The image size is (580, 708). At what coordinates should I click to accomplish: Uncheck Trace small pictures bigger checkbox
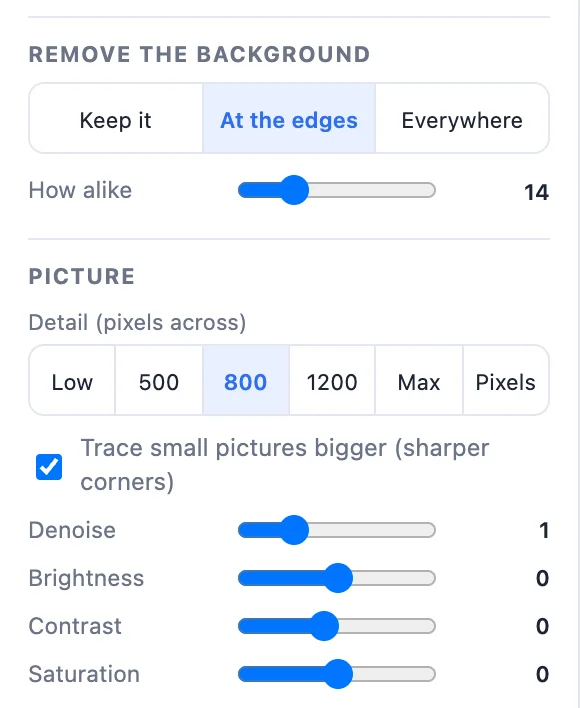(49, 466)
